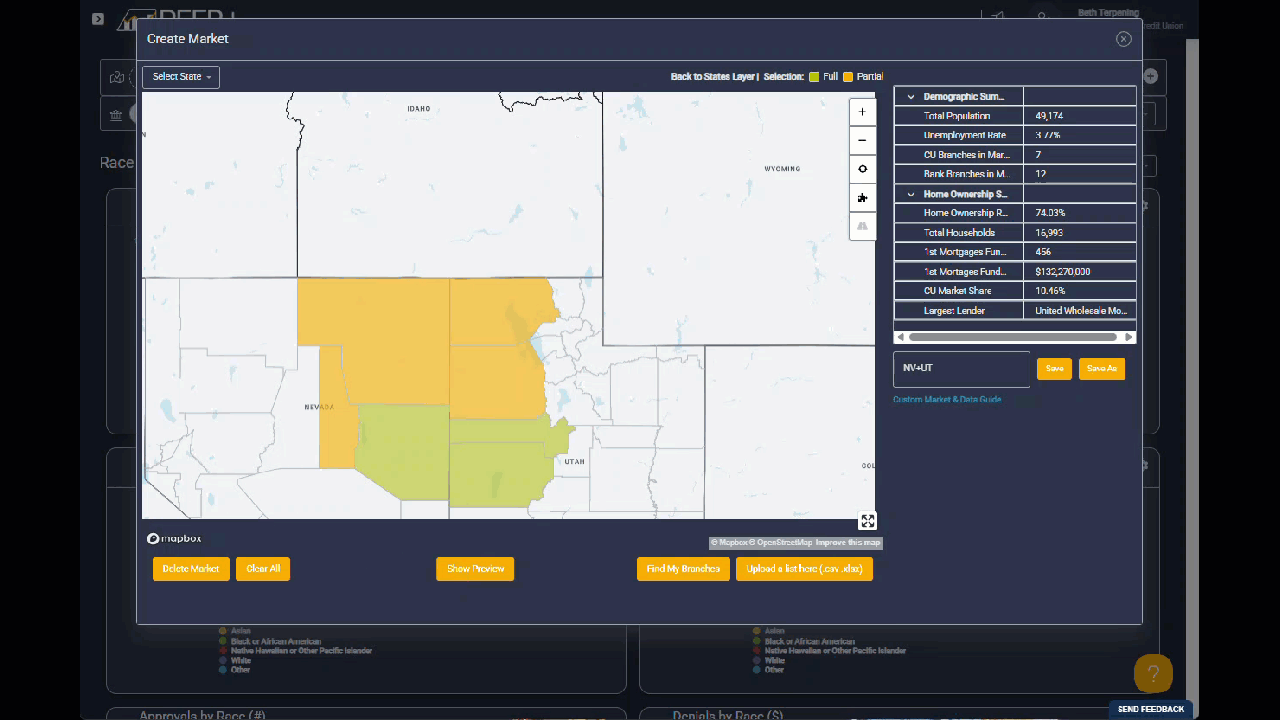Close the Create Market dialog

click(1124, 39)
